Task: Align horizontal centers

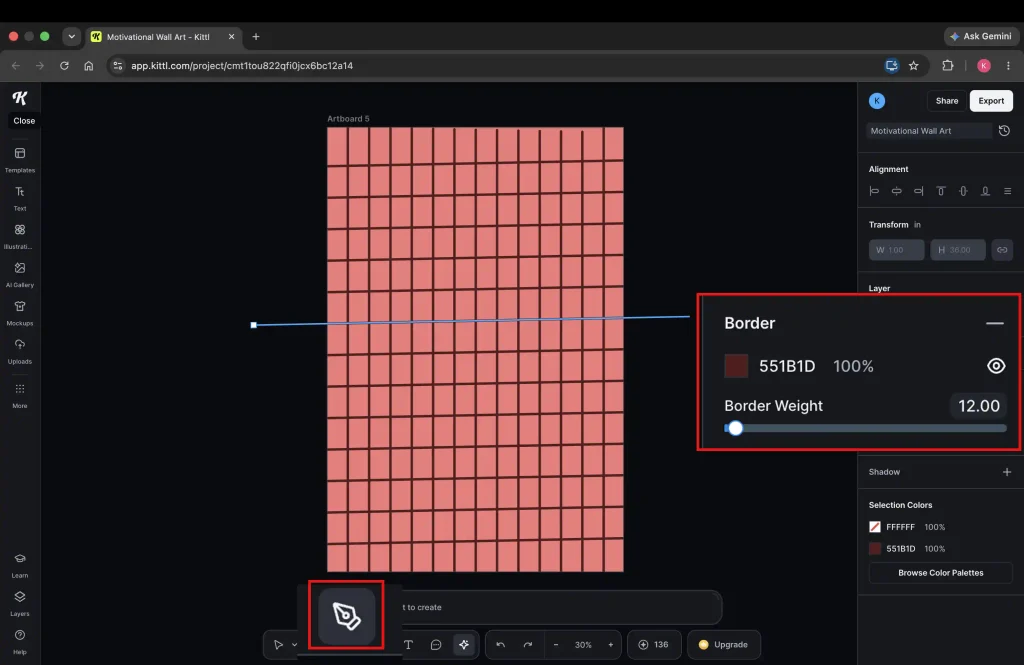Action: point(897,191)
